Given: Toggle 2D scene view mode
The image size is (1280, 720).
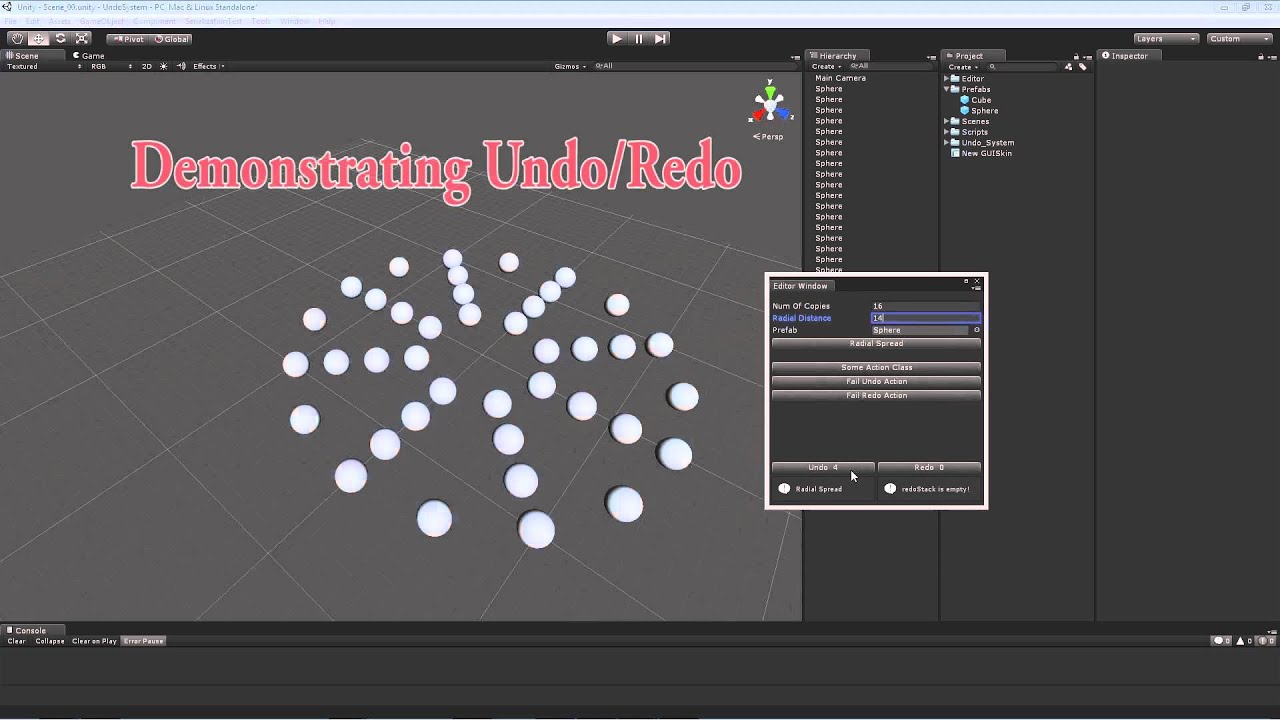Looking at the screenshot, I should (x=147, y=66).
